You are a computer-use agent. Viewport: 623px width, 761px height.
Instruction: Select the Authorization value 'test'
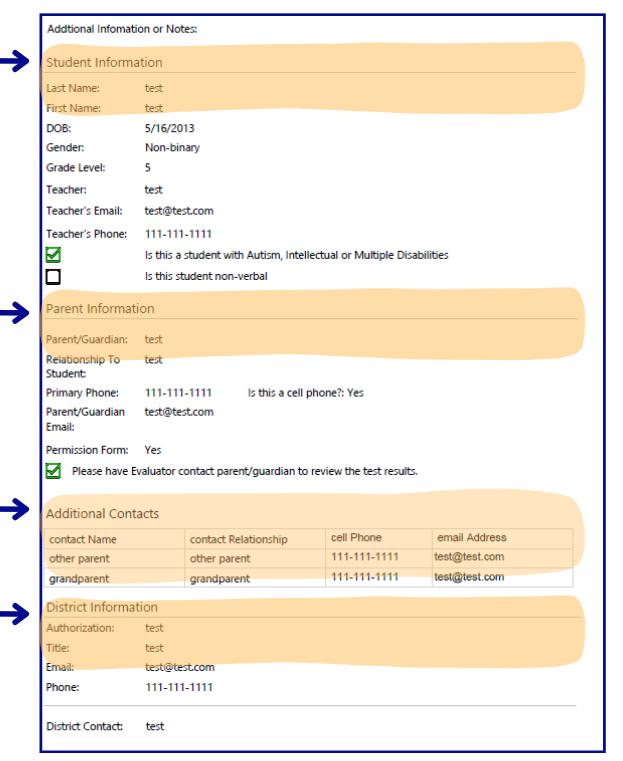coord(154,628)
